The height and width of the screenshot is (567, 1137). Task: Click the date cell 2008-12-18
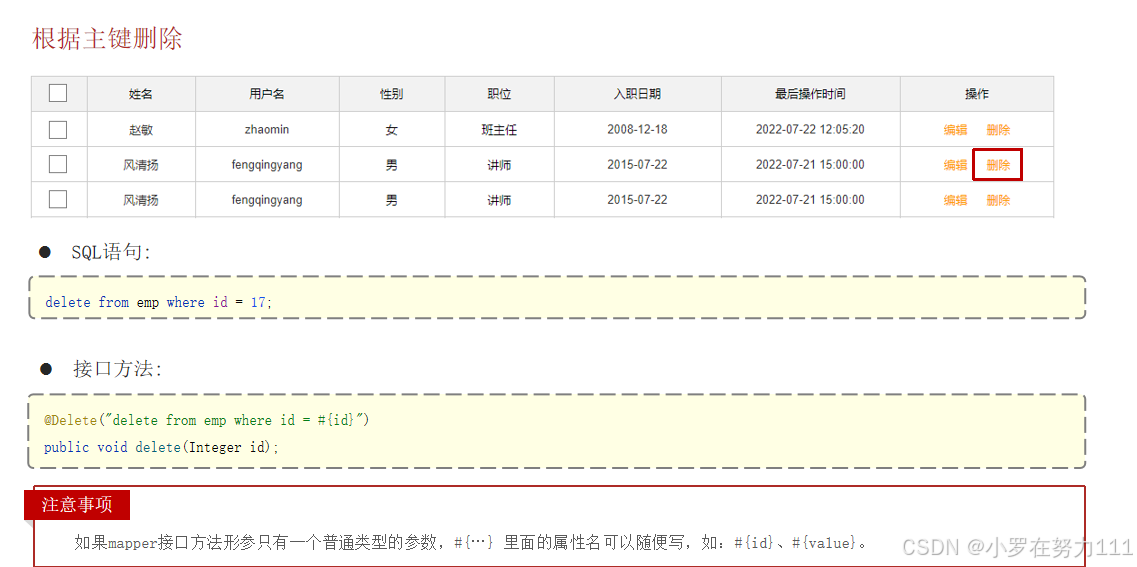coord(637,130)
